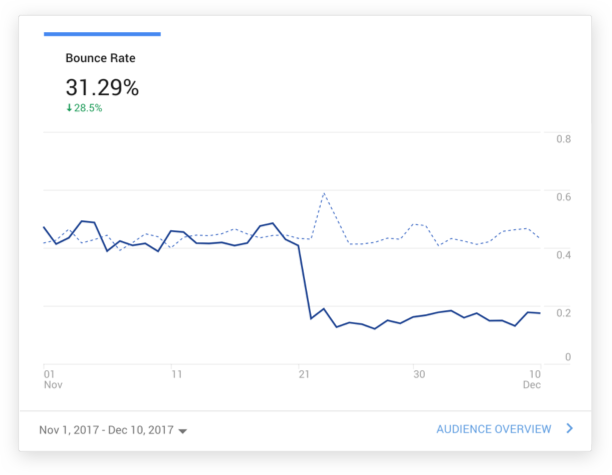This screenshot has height=475, width=612.
Task: Open the date range dropdown arrow
Action: [183, 431]
